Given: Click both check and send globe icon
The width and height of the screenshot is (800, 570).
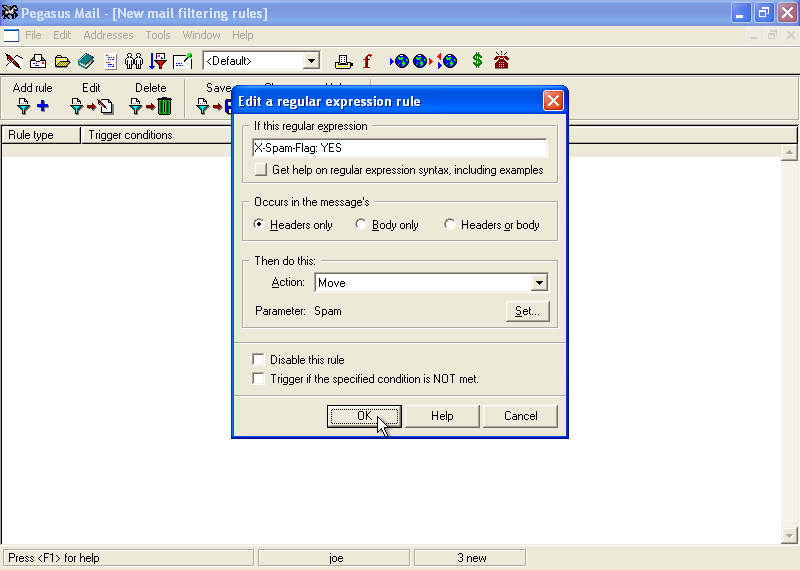Looking at the screenshot, I should 447,61.
